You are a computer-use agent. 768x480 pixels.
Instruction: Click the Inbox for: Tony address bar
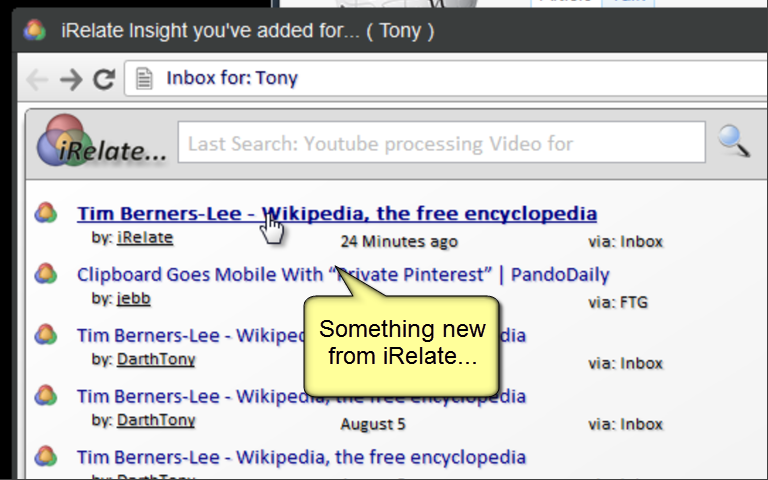click(x=446, y=78)
